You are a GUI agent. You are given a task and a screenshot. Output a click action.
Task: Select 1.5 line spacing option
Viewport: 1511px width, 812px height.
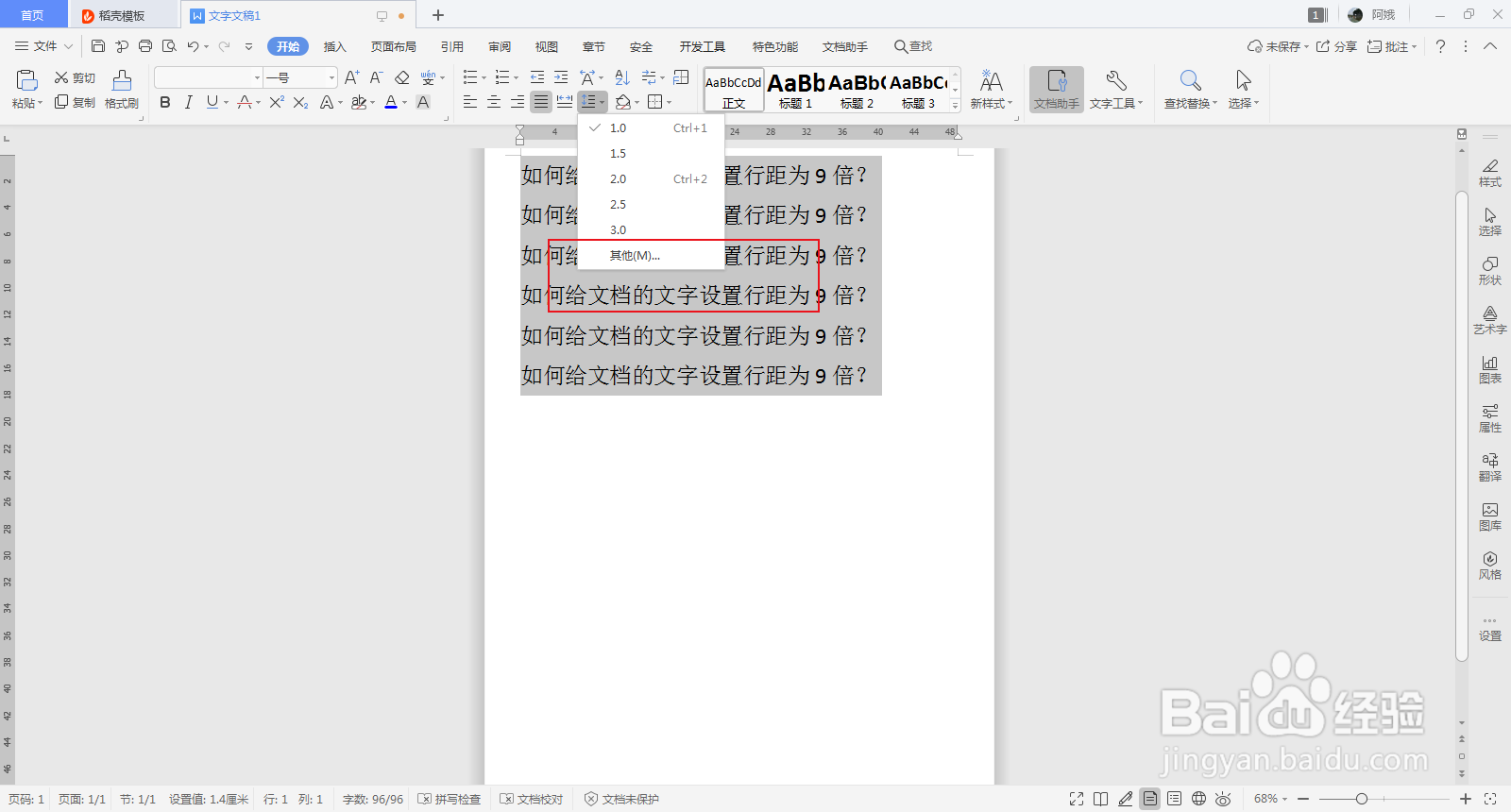tap(652, 153)
